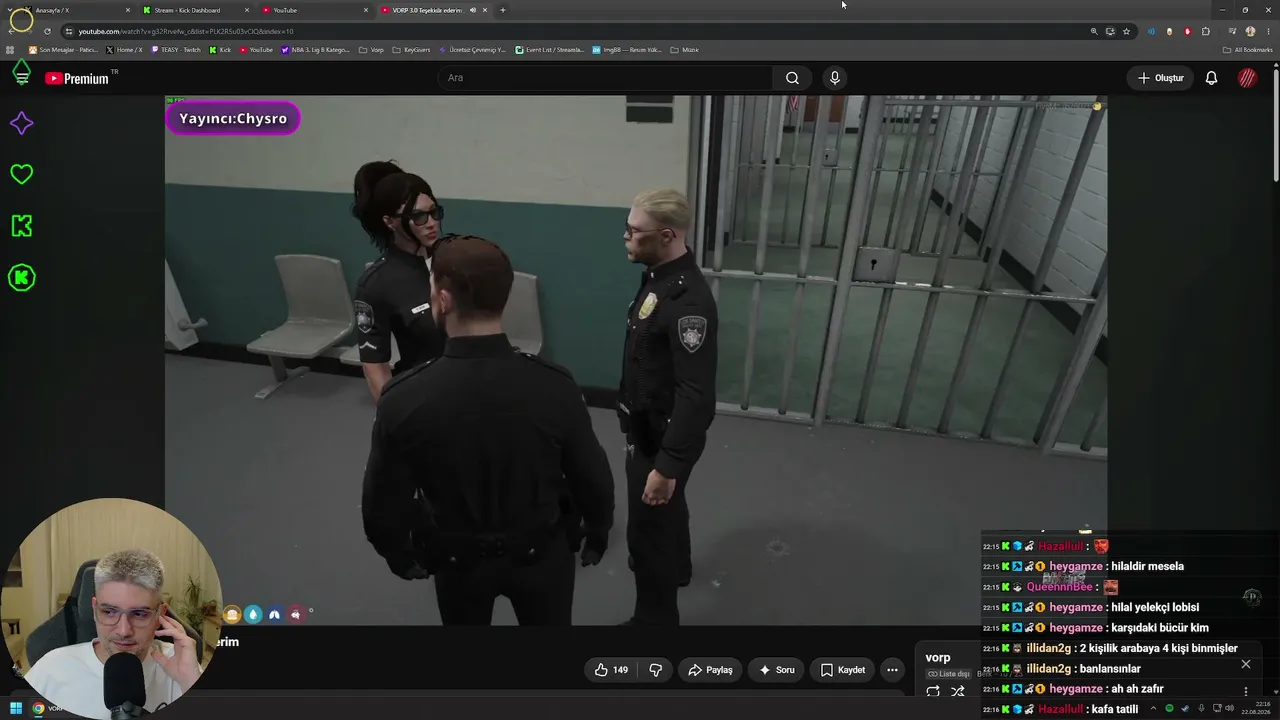
Task: Switch to the Stream - Kick Dashboard tab
Action: pos(196,10)
